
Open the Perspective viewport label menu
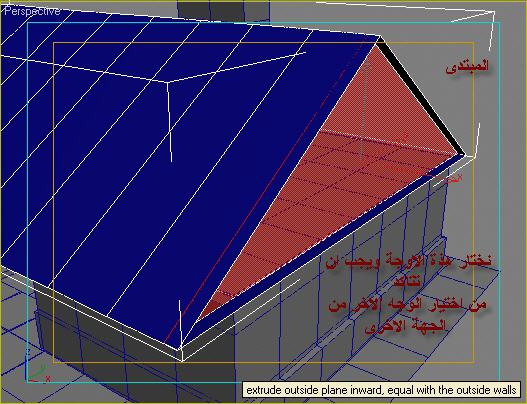[x=32, y=11]
